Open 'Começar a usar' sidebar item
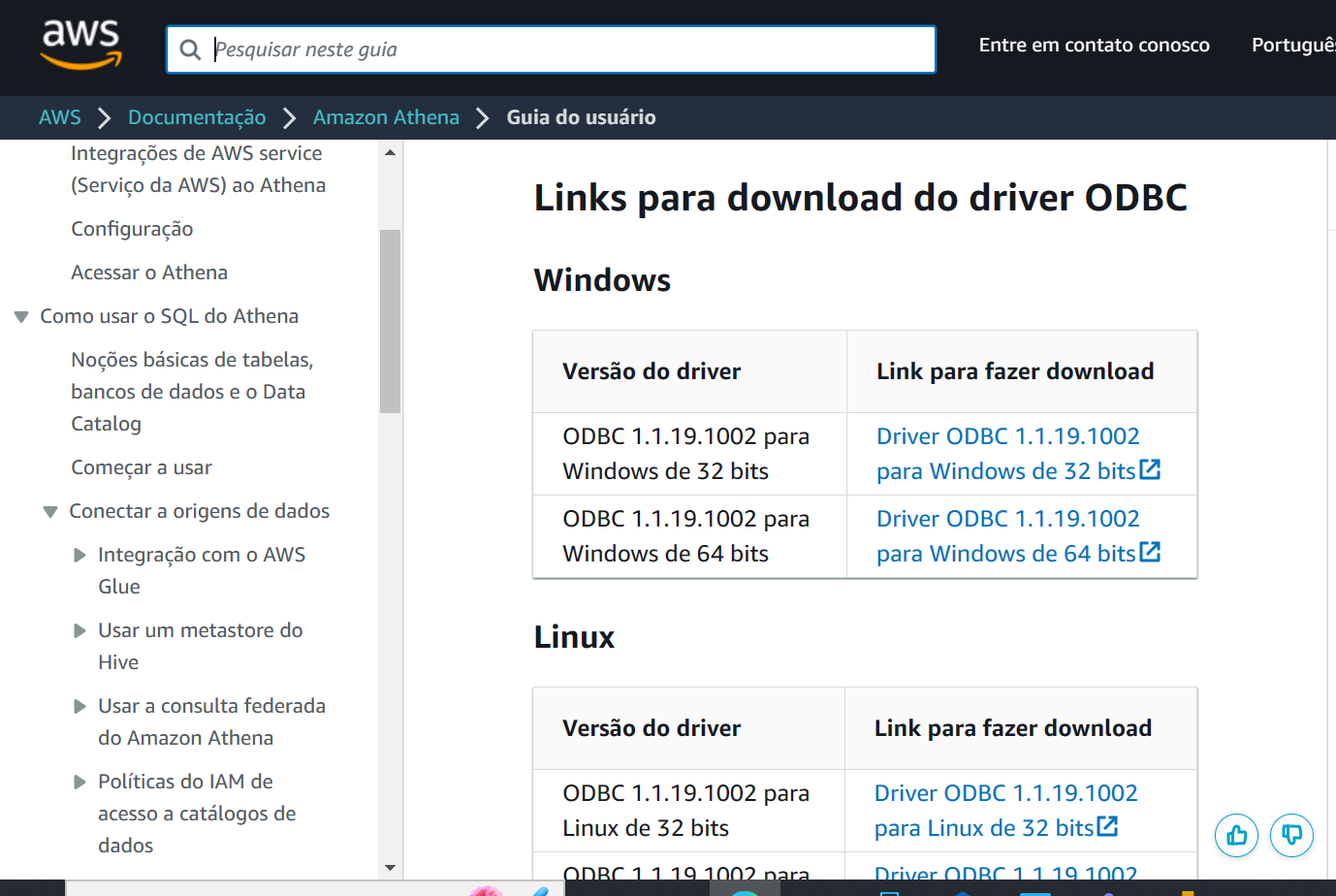Image resolution: width=1336 pixels, height=896 pixels. (x=142, y=467)
